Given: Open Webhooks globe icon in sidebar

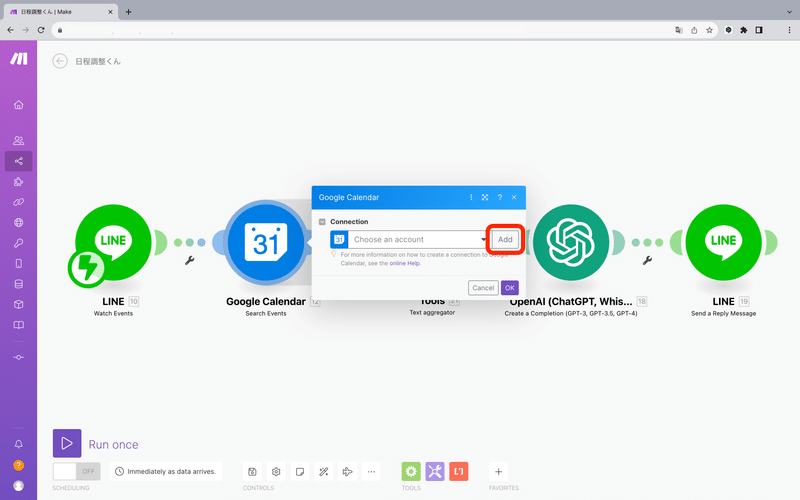Looking at the screenshot, I should [18, 222].
